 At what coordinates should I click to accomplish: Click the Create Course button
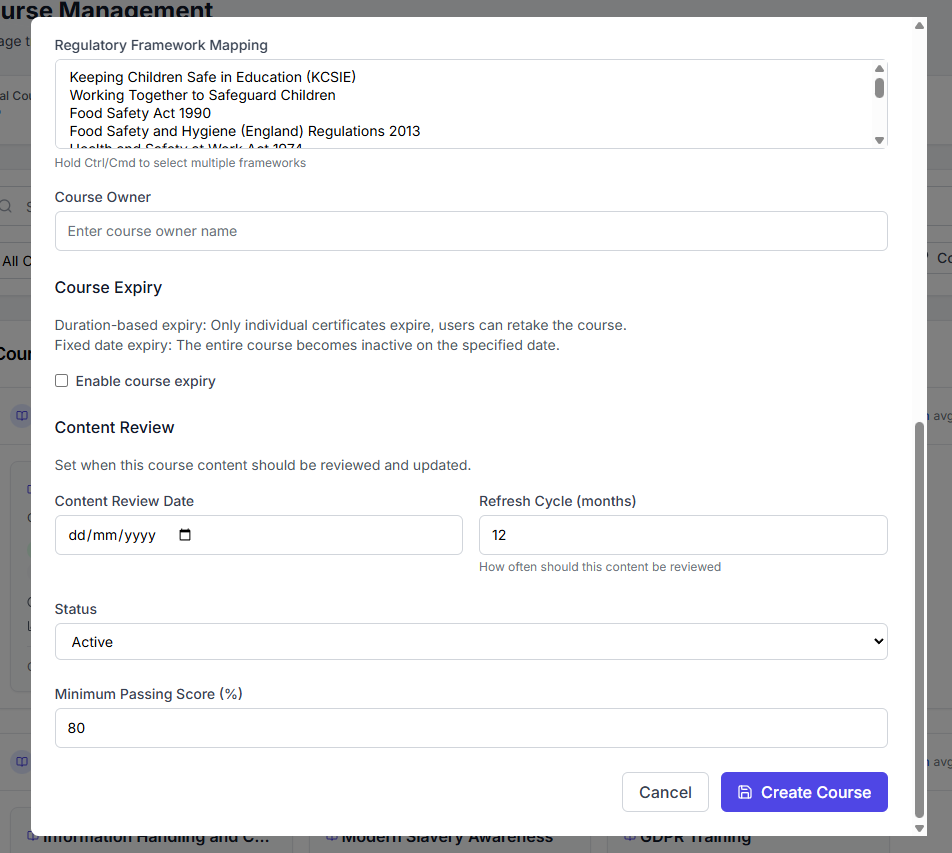(803, 791)
